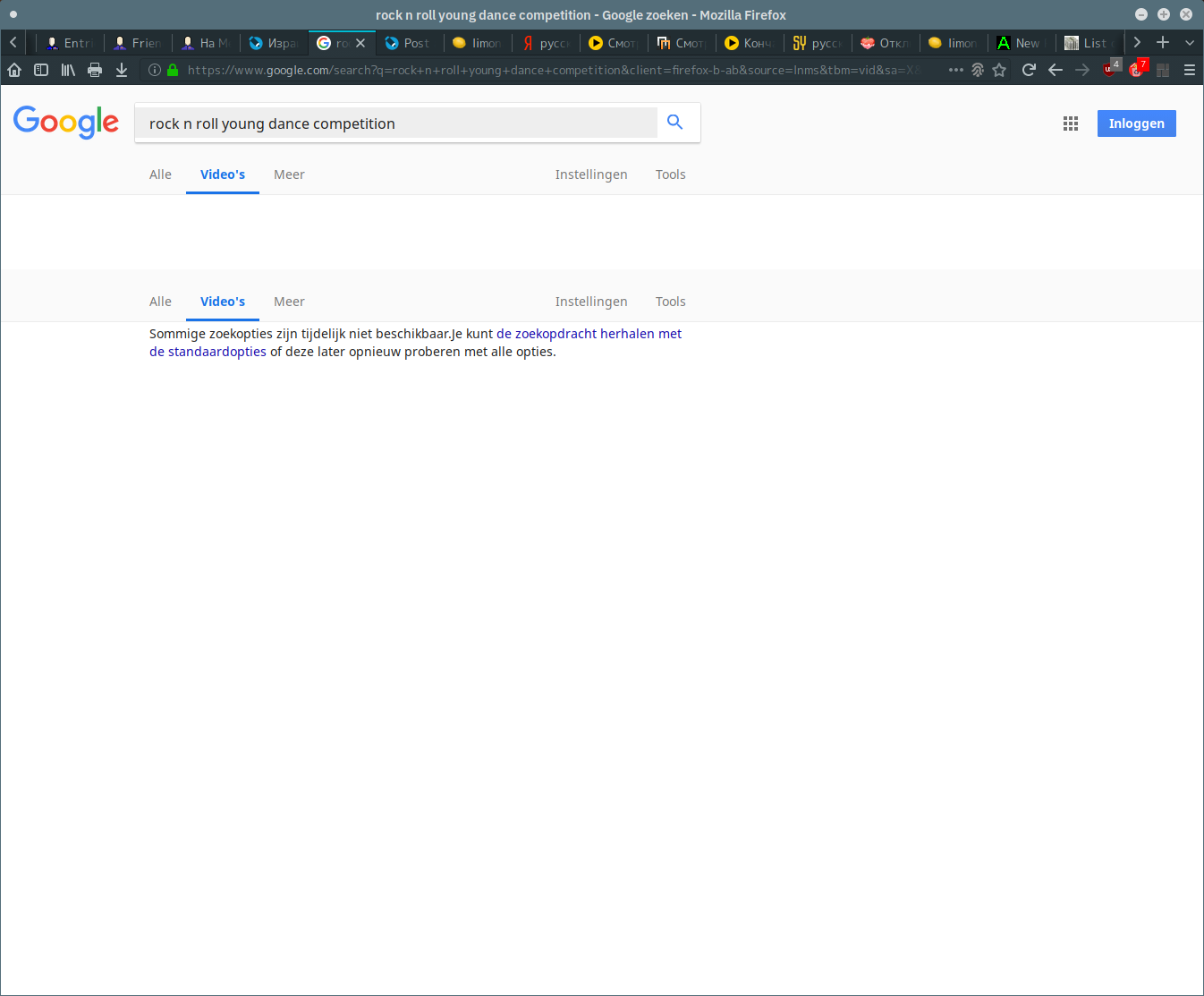This screenshot has width=1204, height=996.
Task: Open the downloads arrow icon
Action: (x=122, y=70)
